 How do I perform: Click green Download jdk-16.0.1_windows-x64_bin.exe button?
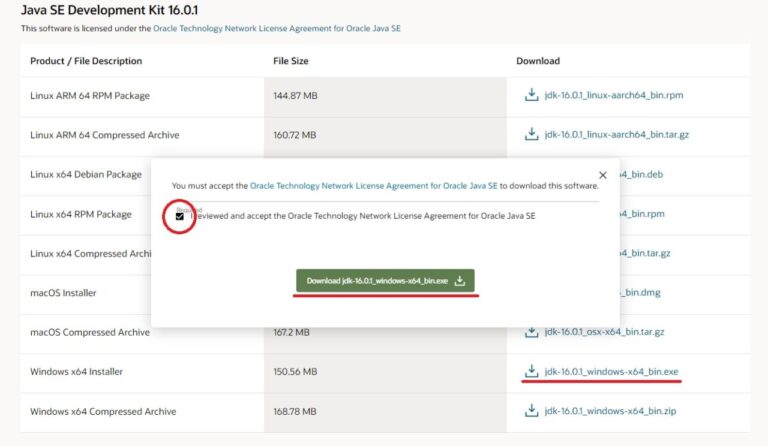point(385,281)
